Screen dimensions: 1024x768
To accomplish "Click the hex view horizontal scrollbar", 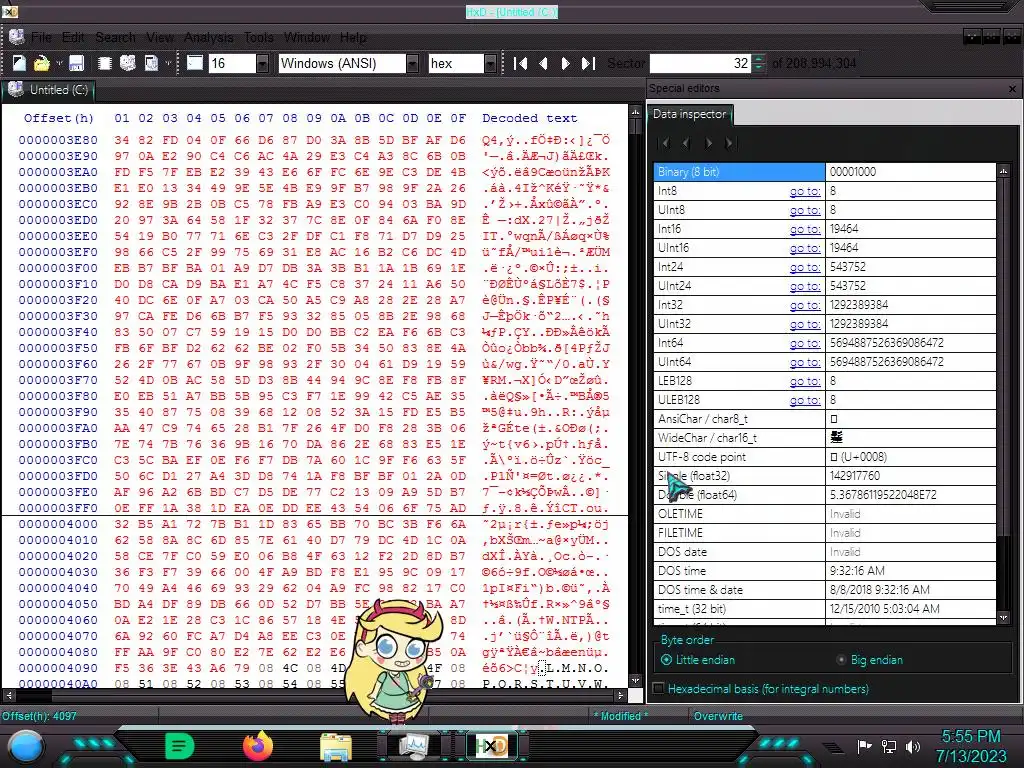I will (x=315, y=696).
